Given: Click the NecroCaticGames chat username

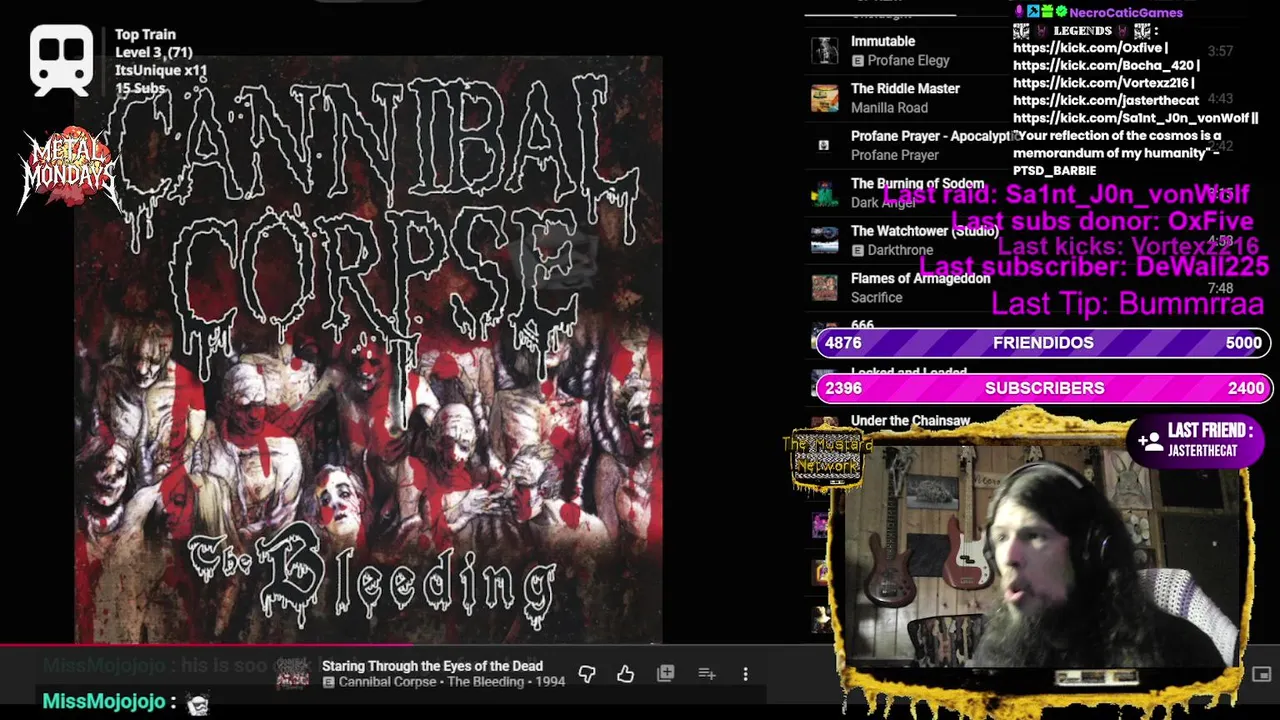Looking at the screenshot, I should point(1126,12).
